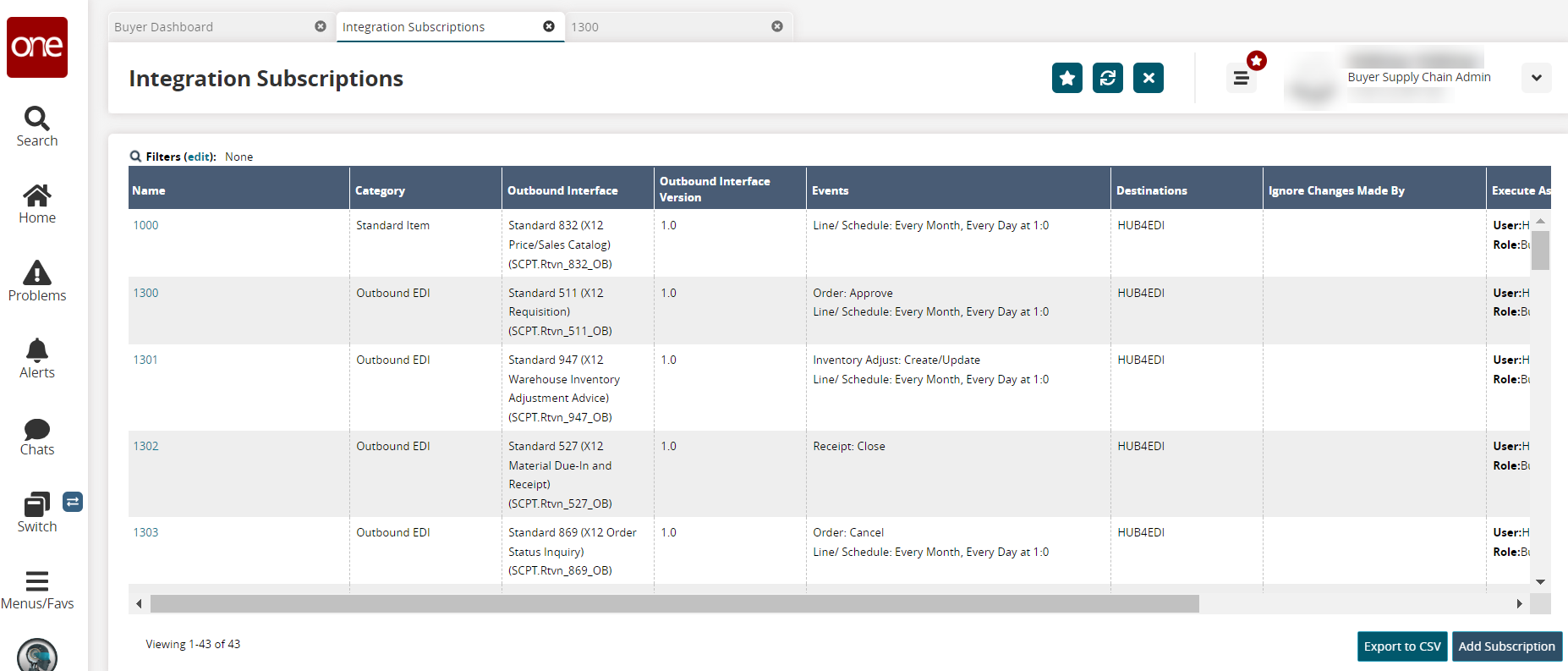The width and height of the screenshot is (1568, 671).
Task: Click the assistant avatar at sidebar bottom
Action: click(37, 655)
